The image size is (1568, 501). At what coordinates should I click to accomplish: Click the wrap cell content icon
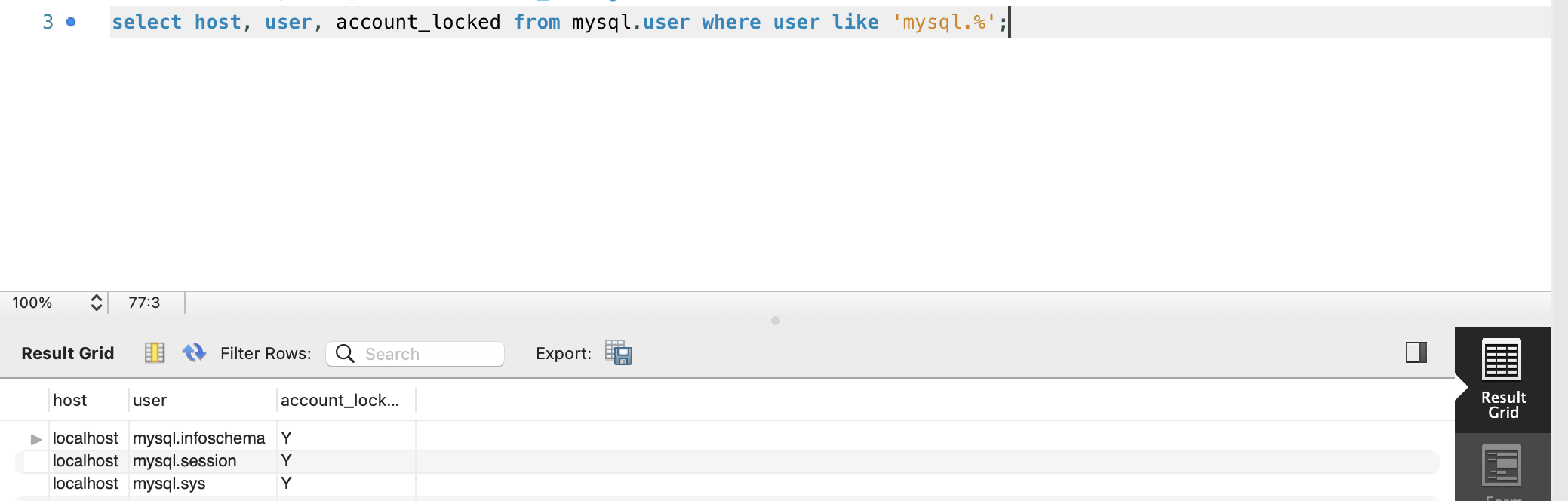pyautogui.click(x=155, y=352)
